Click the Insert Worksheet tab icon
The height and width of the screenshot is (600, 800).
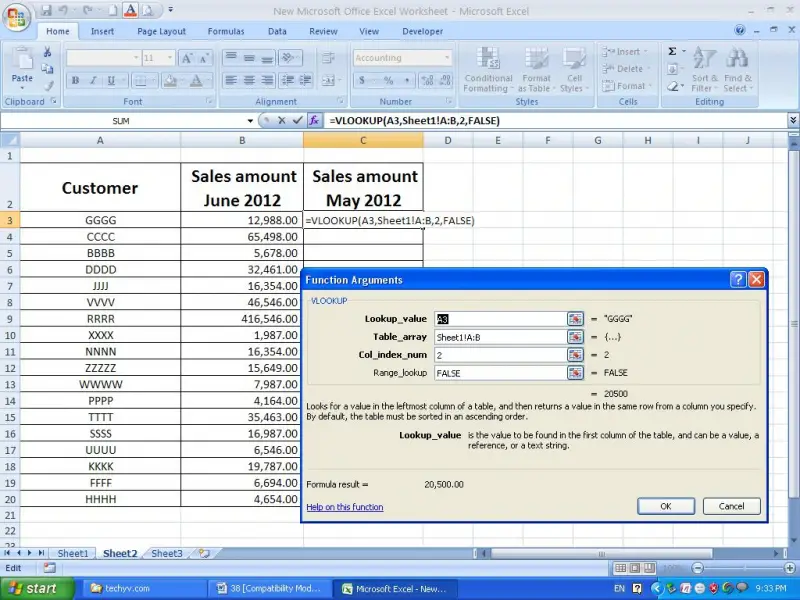(x=204, y=553)
